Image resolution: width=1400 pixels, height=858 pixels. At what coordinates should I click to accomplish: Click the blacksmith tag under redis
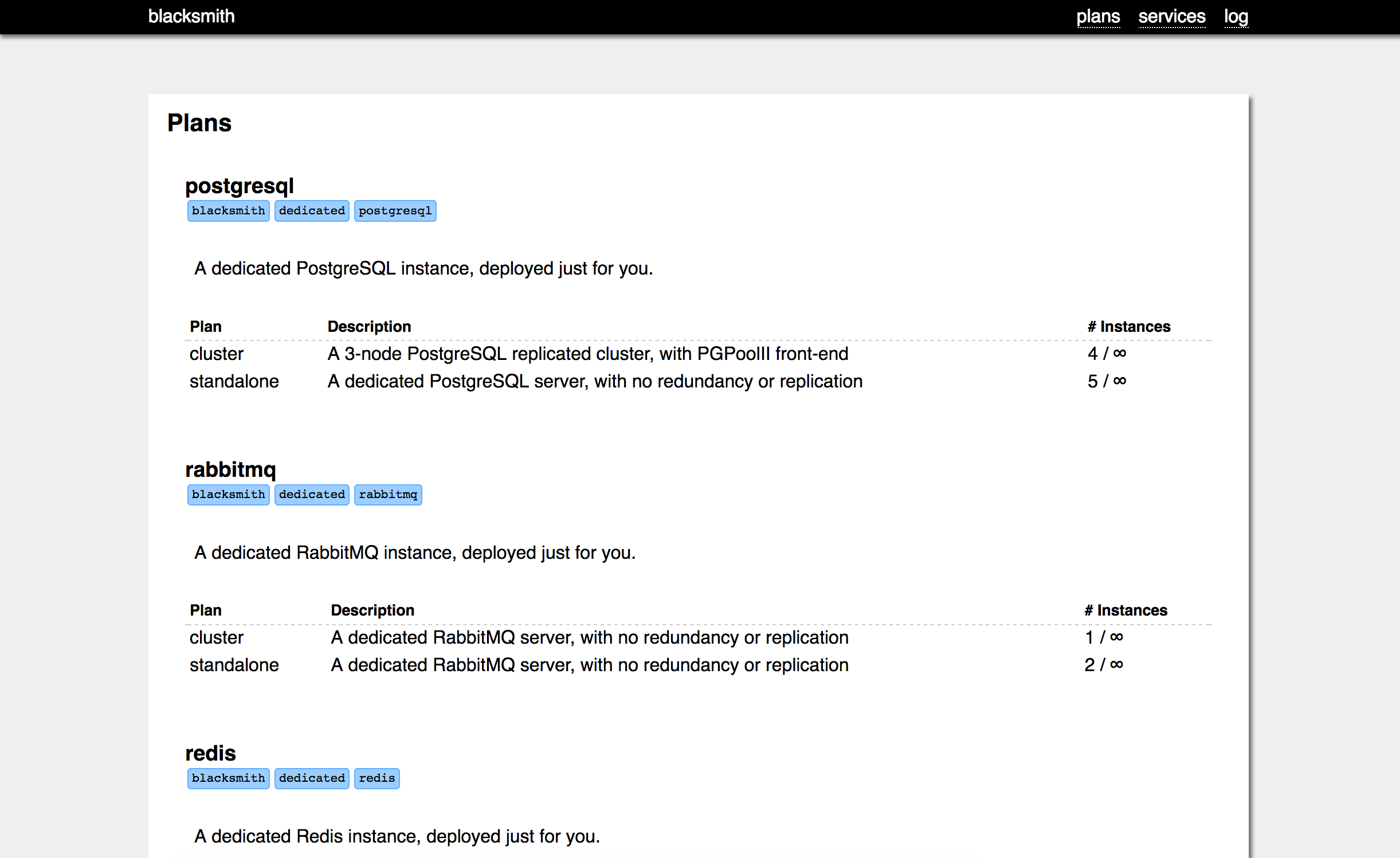click(x=228, y=778)
